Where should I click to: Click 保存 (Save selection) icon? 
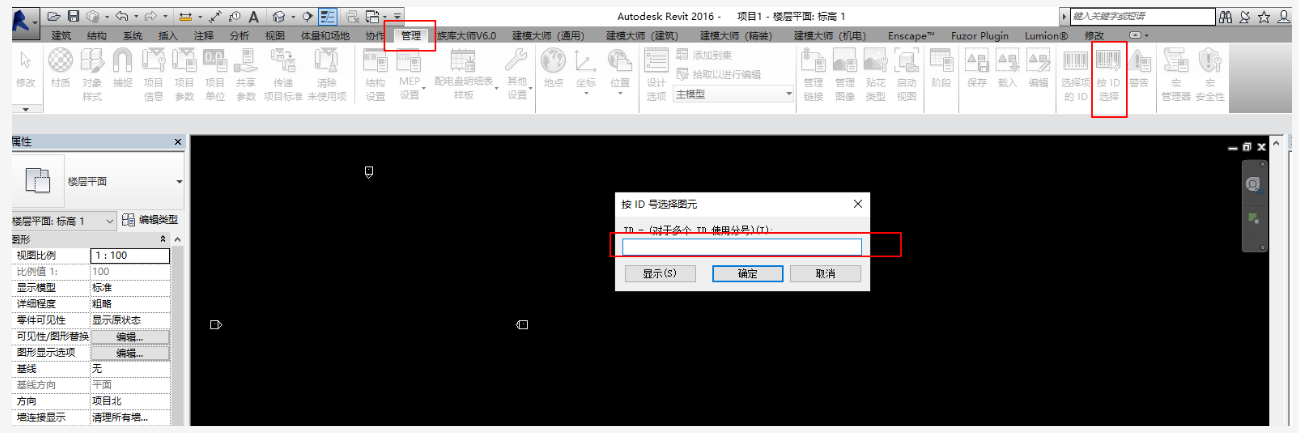point(977,70)
